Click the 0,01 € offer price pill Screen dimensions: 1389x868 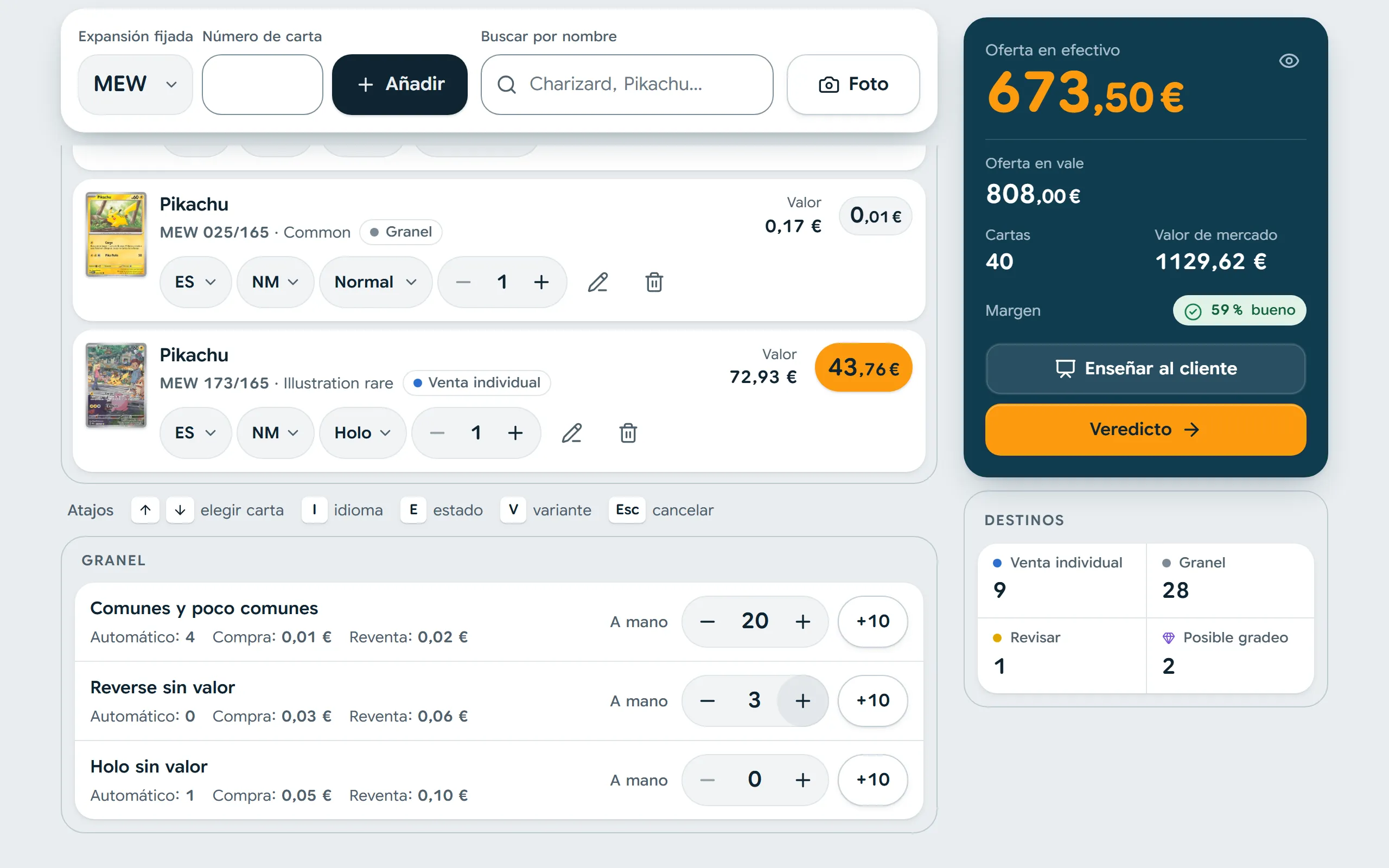coord(875,216)
